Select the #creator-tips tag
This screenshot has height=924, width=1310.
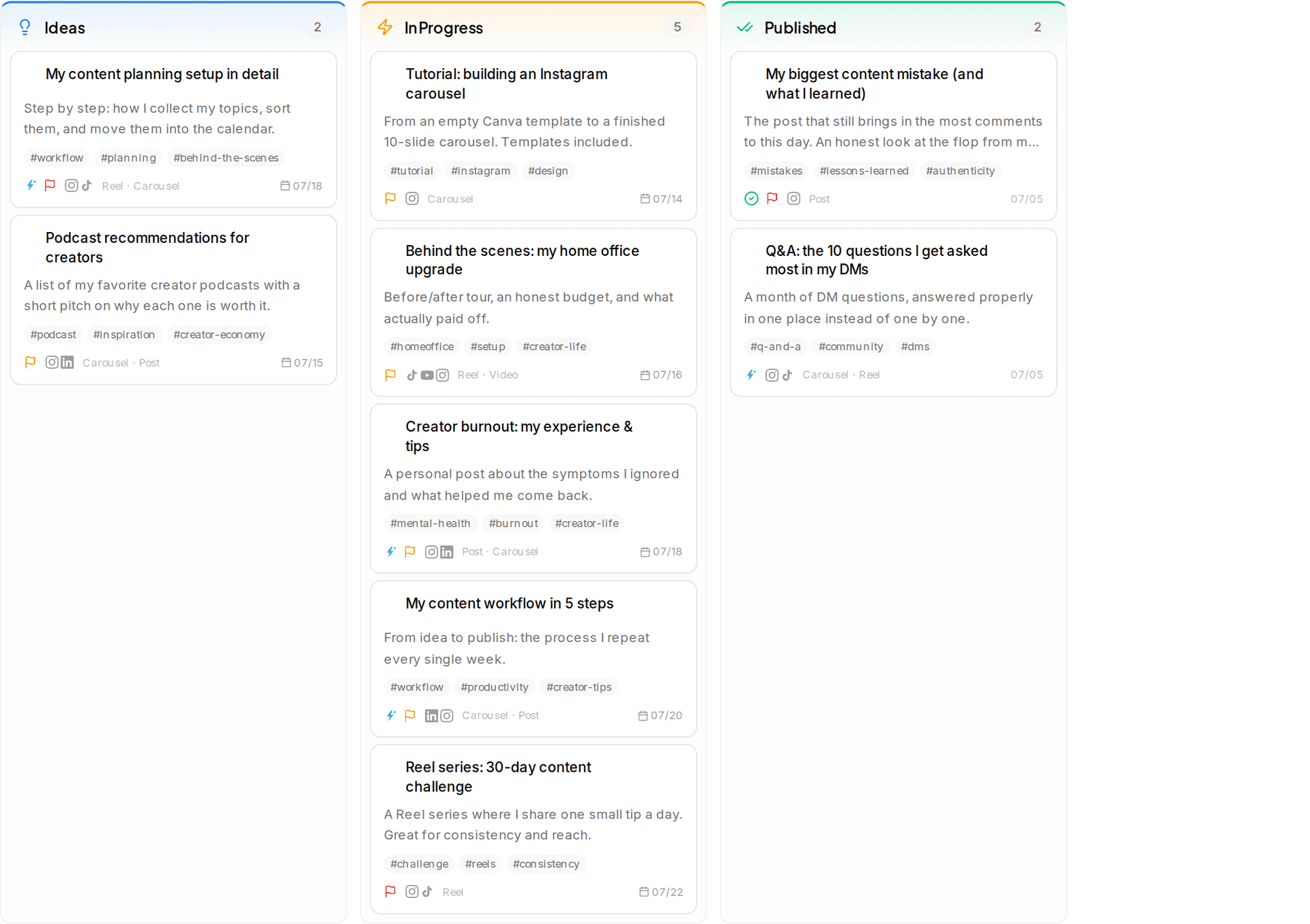(x=579, y=687)
